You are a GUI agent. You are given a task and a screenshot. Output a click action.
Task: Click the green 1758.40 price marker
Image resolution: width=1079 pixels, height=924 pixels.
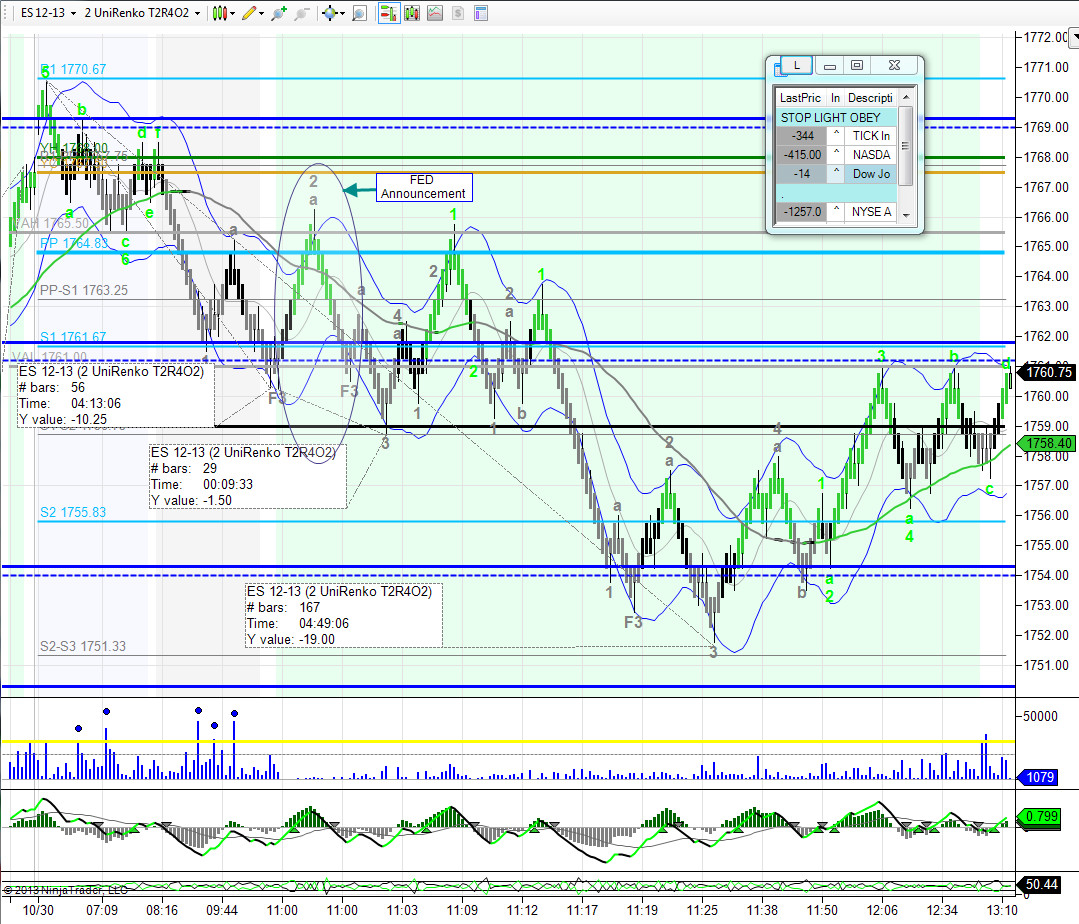[1047, 443]
